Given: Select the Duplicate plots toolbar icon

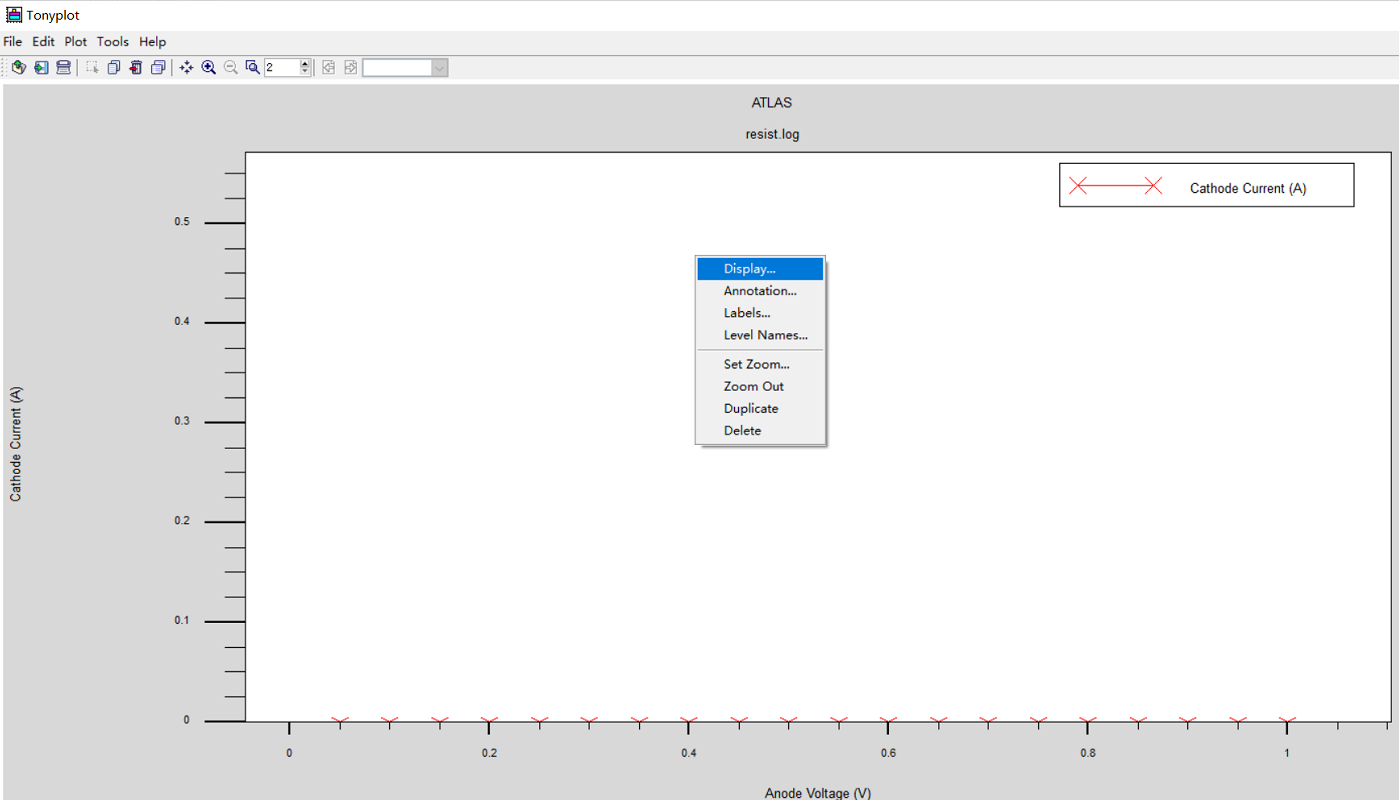Looking at the screenshot, I should click(158, 67).
